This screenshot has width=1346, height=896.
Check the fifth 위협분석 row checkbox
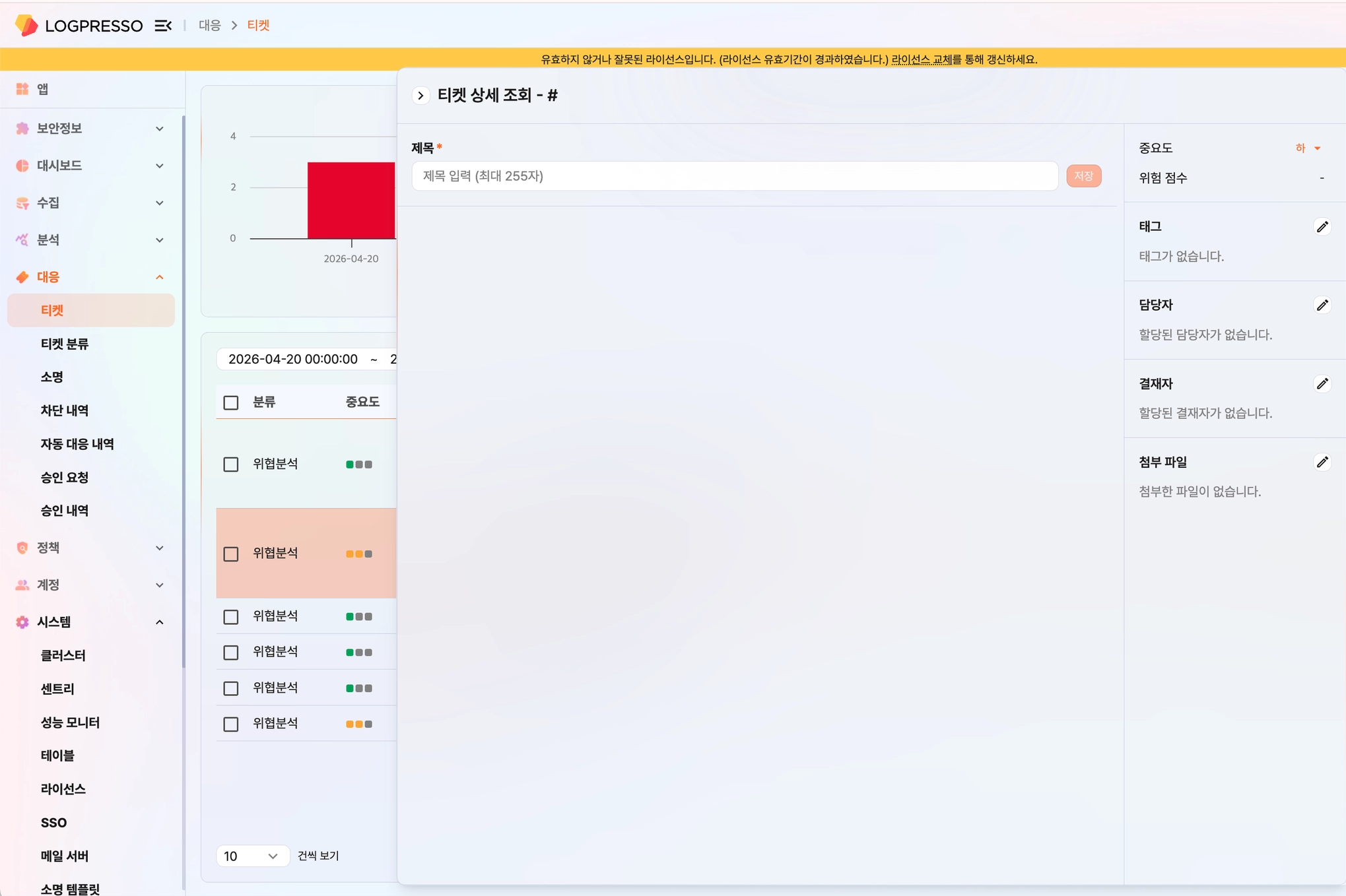tap(231, 688)
